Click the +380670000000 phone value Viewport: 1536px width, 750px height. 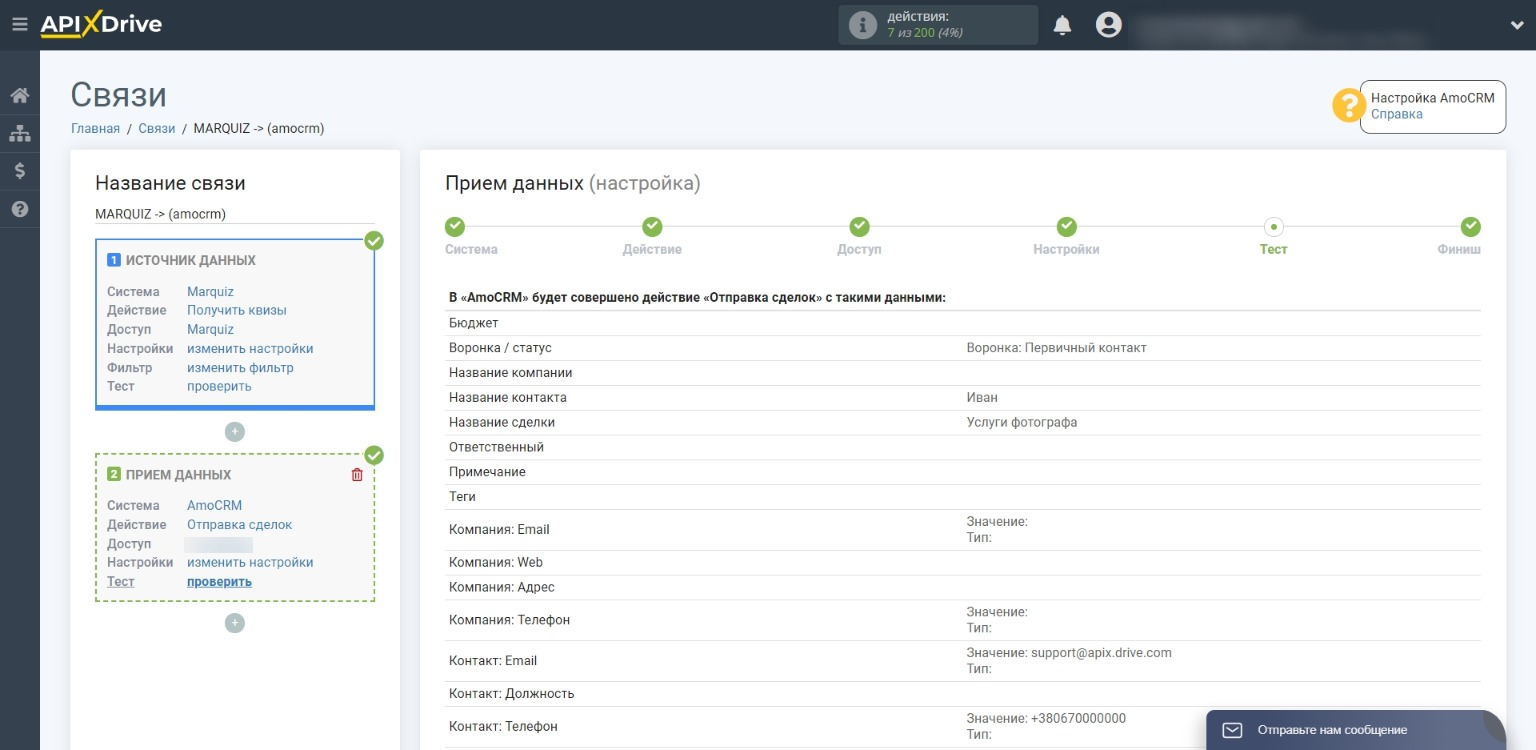click(x=1078, y=718)
